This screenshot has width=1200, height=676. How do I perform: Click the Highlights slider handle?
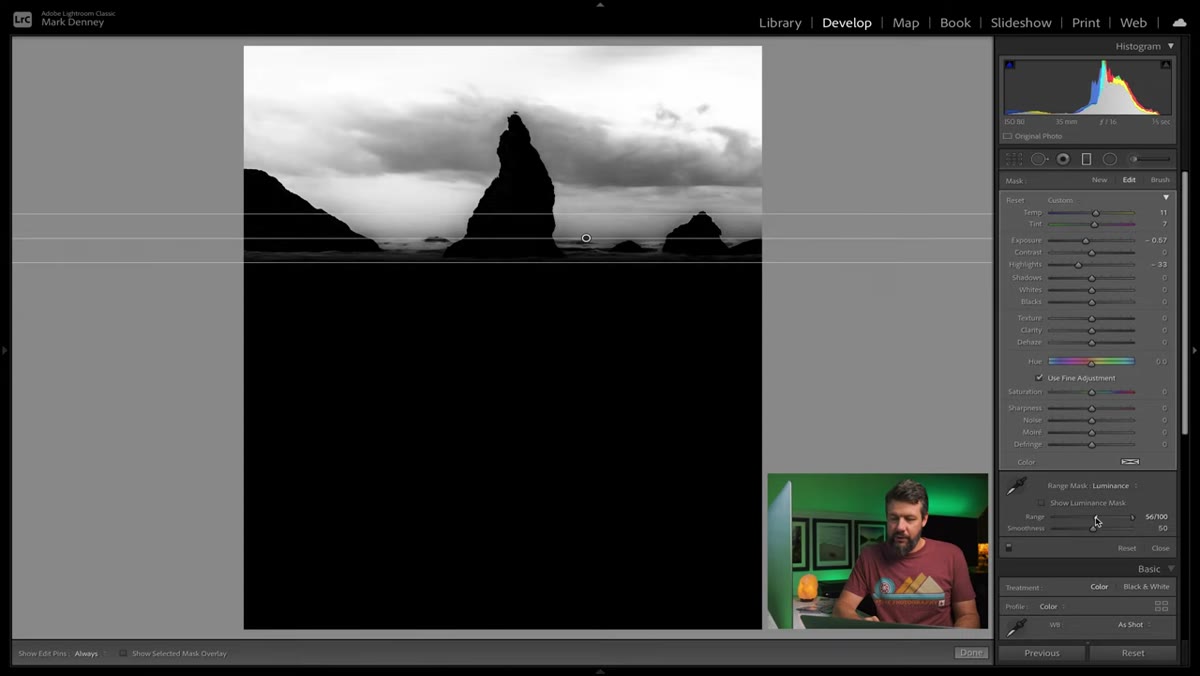point(1078,265)
